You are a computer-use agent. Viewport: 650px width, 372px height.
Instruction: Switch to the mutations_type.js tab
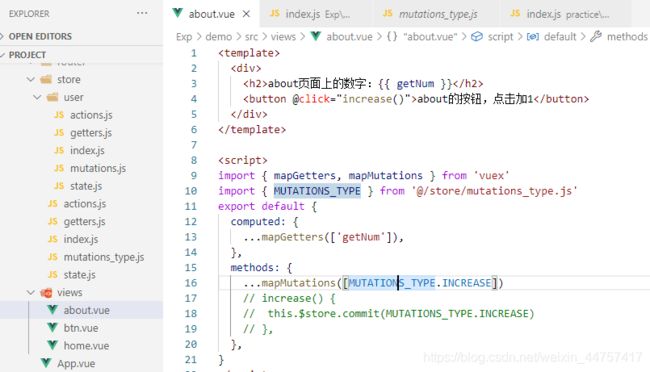[x=437, y=14]
